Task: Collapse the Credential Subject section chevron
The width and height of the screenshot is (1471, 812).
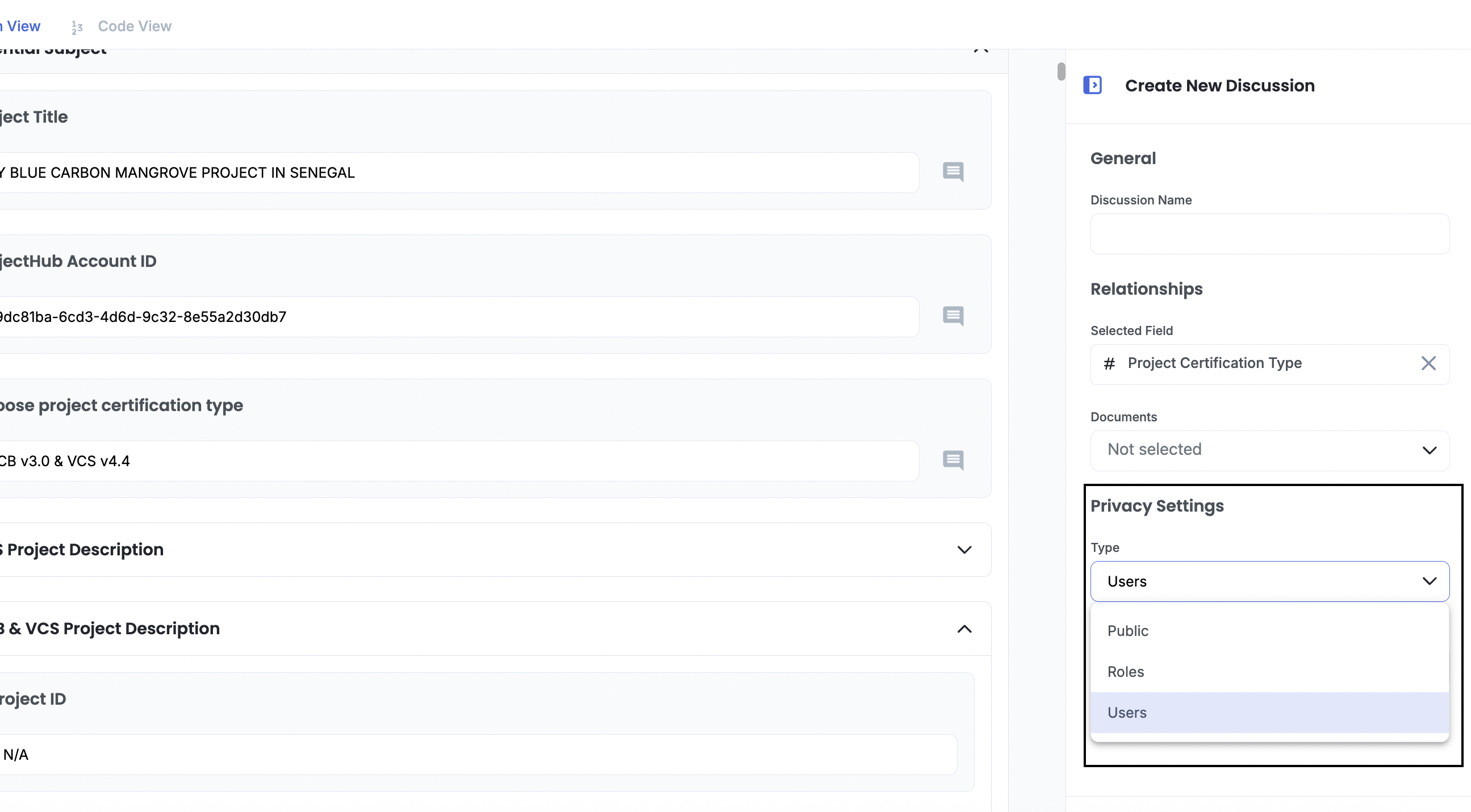Action: pos(980,50)
